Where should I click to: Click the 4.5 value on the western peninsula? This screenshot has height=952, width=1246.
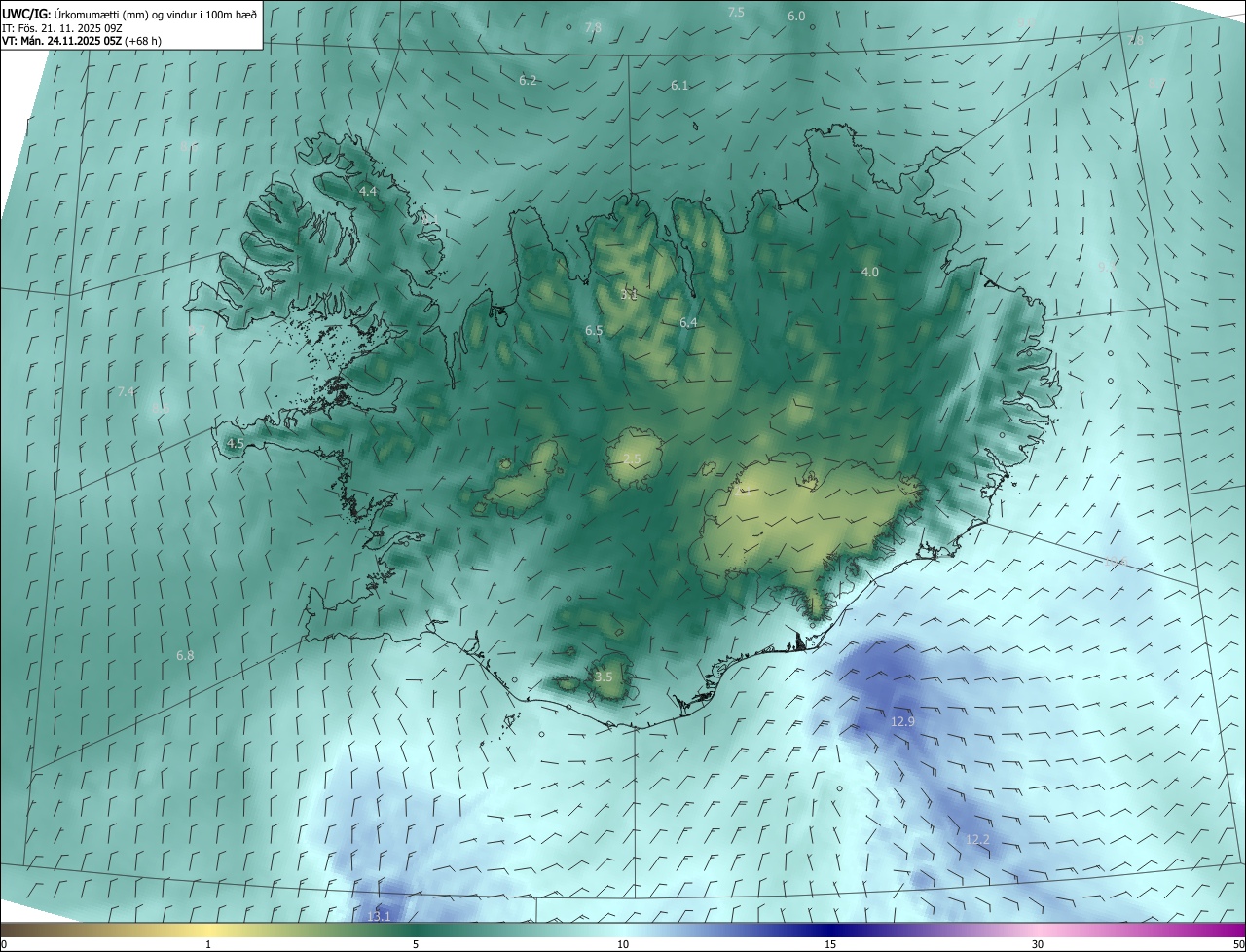[x=235, y=443]
